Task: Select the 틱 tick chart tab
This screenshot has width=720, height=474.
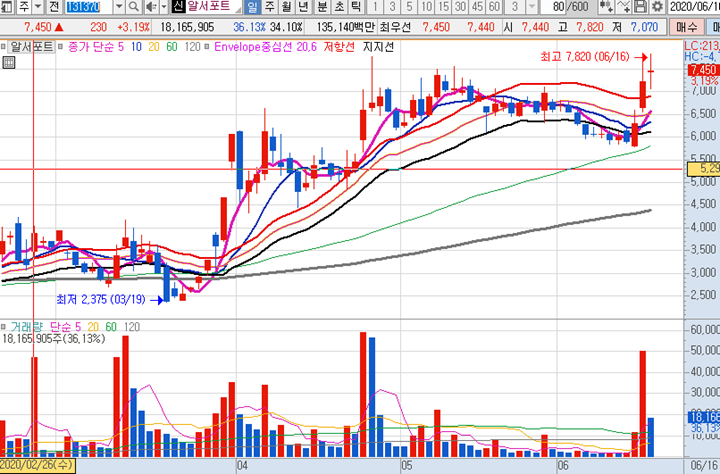Action: 356,6
